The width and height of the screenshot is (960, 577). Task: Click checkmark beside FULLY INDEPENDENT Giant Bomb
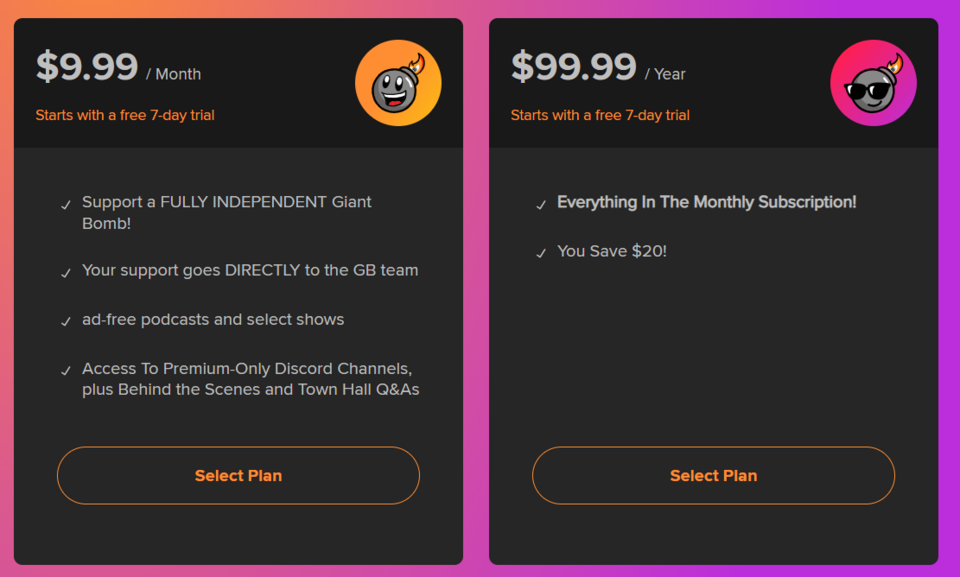66,205
